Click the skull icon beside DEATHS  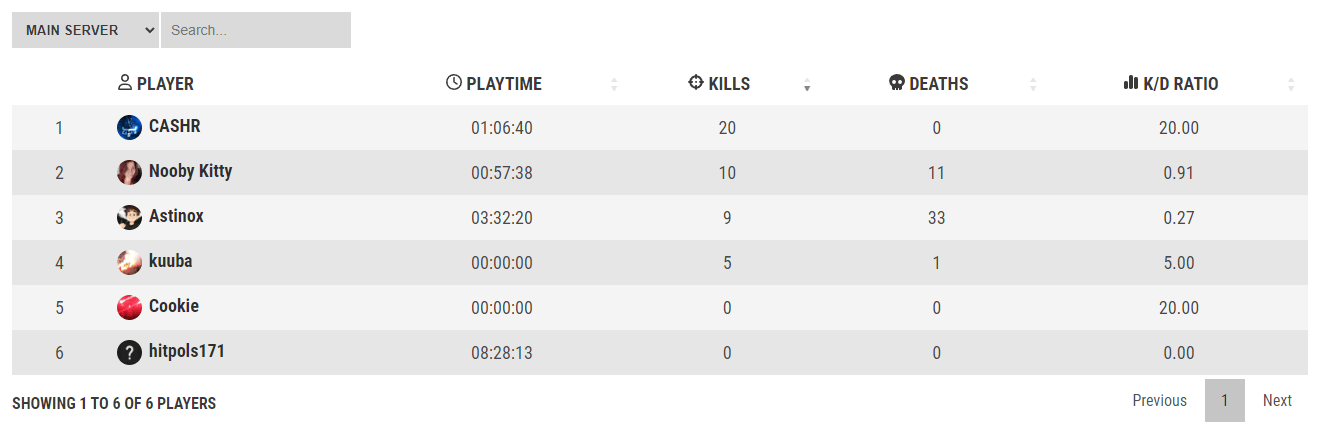(x=897, y=83)
